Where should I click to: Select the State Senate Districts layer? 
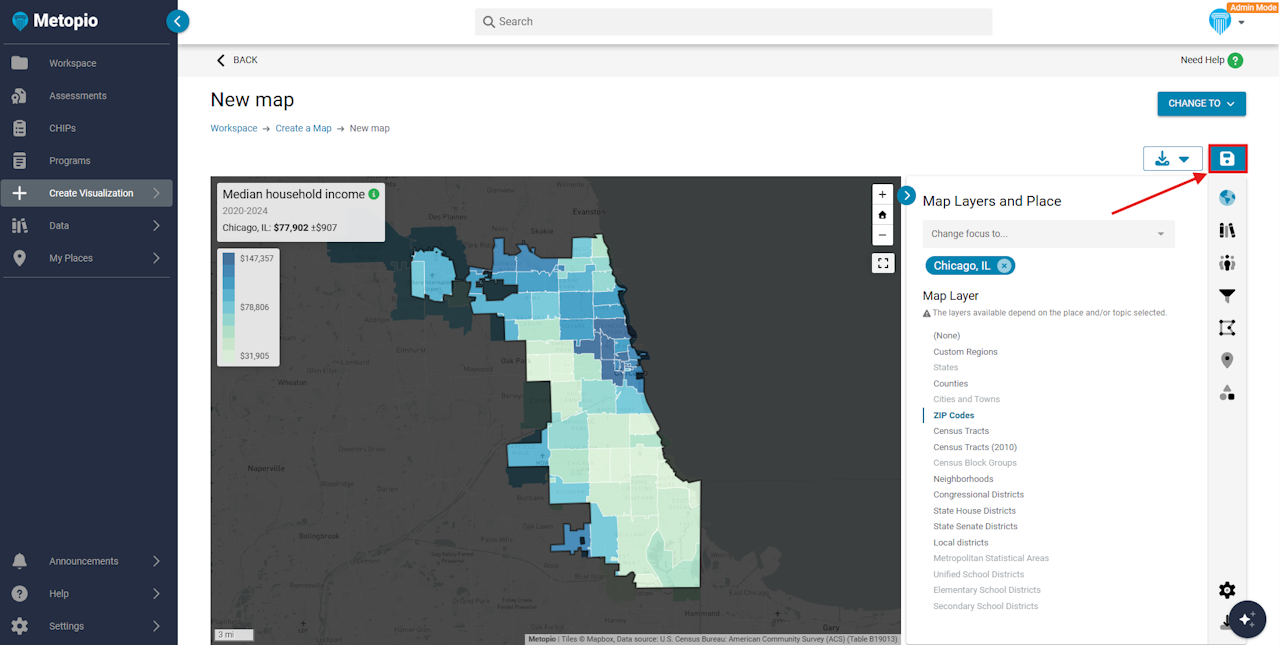pyautogui.click(x=975, y=526)
